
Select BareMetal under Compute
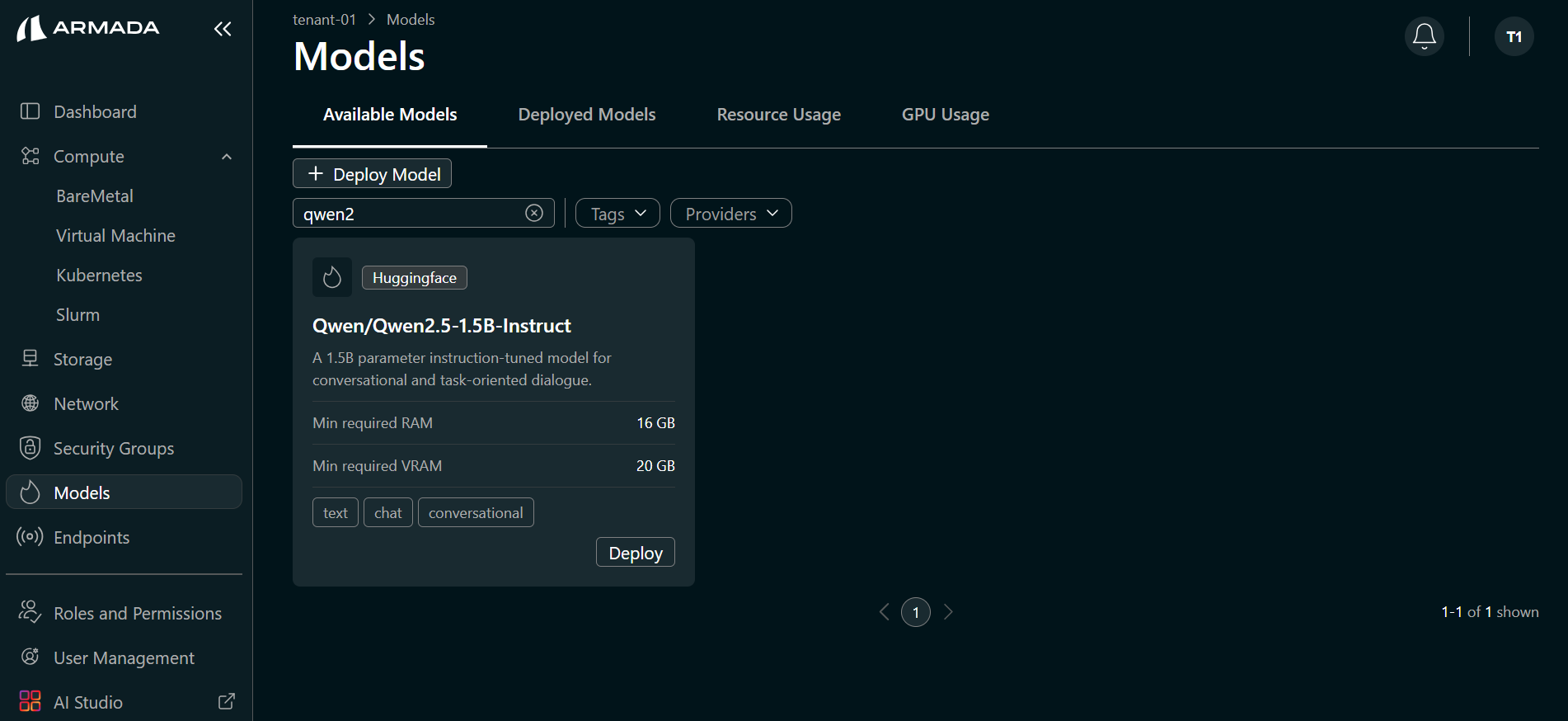tap(95, 196)
